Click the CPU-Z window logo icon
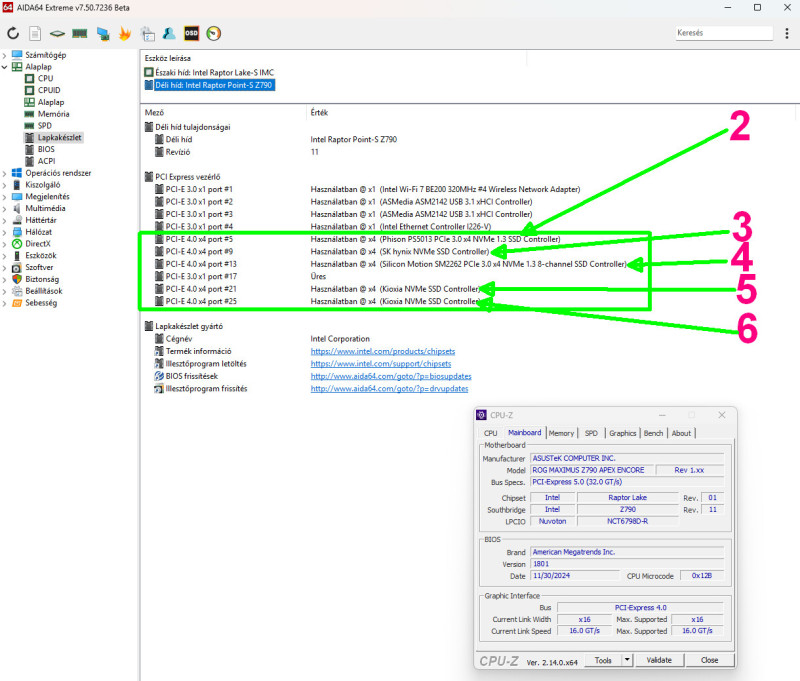 pyautogui.click(x=481, y=415)
